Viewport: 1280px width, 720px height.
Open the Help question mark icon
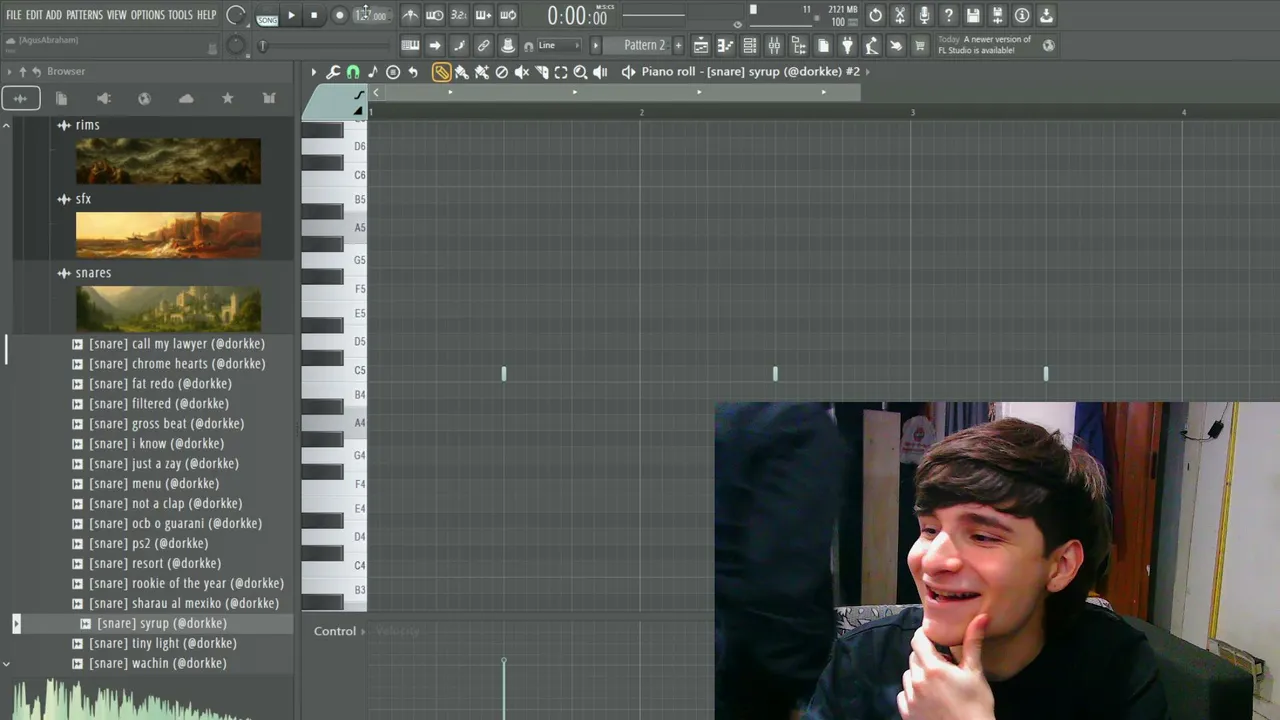949,15
